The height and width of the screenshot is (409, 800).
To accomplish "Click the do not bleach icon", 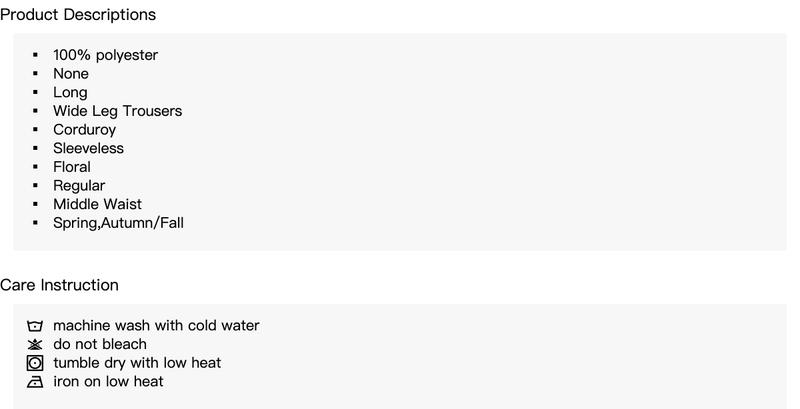I will [35, 345].
